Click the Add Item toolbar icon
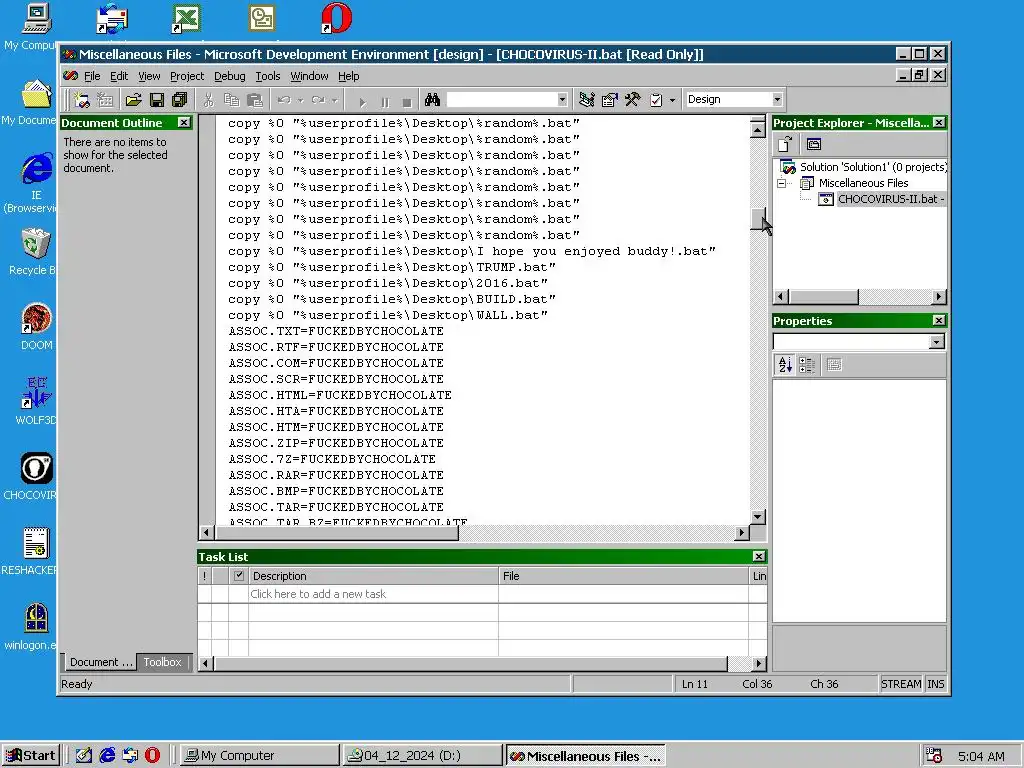1024x768 pixels. [x=104, y=100]
